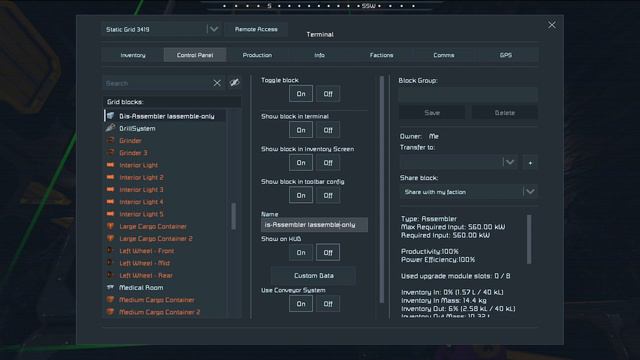The width and height of the screenshot is (640, 360).
Task: Select Interior Light 3 entry
Action: click(x=165, y=189)
